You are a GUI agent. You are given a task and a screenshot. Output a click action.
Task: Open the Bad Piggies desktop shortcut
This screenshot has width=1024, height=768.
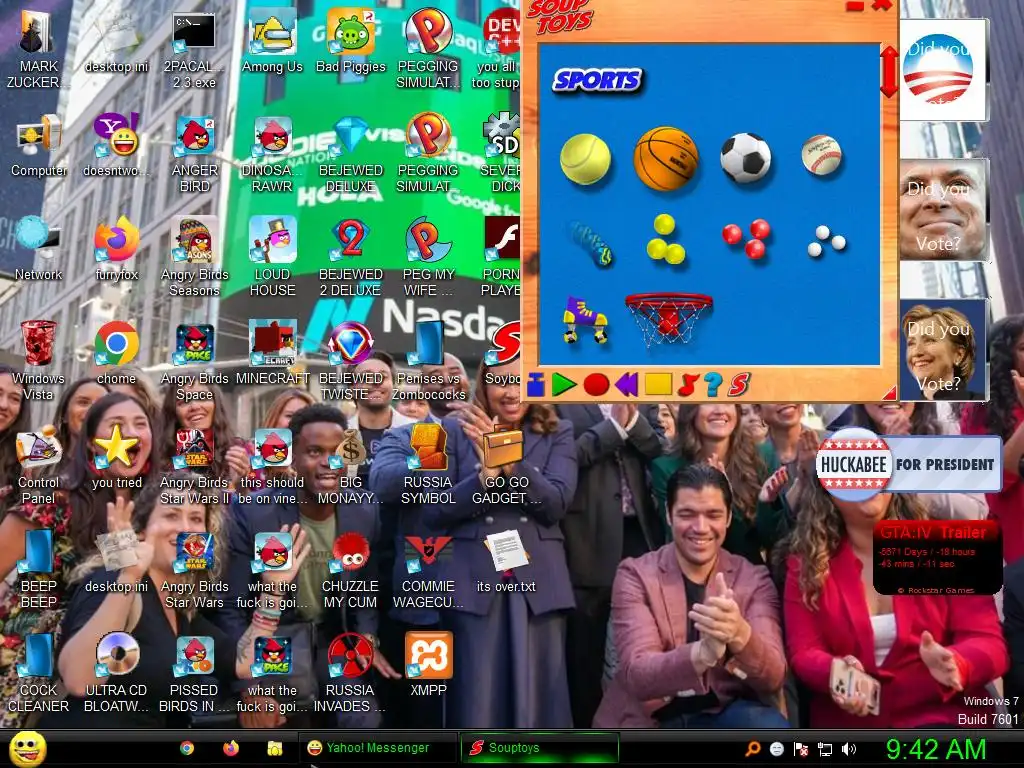pyautogui.click(x=351, y=42)
